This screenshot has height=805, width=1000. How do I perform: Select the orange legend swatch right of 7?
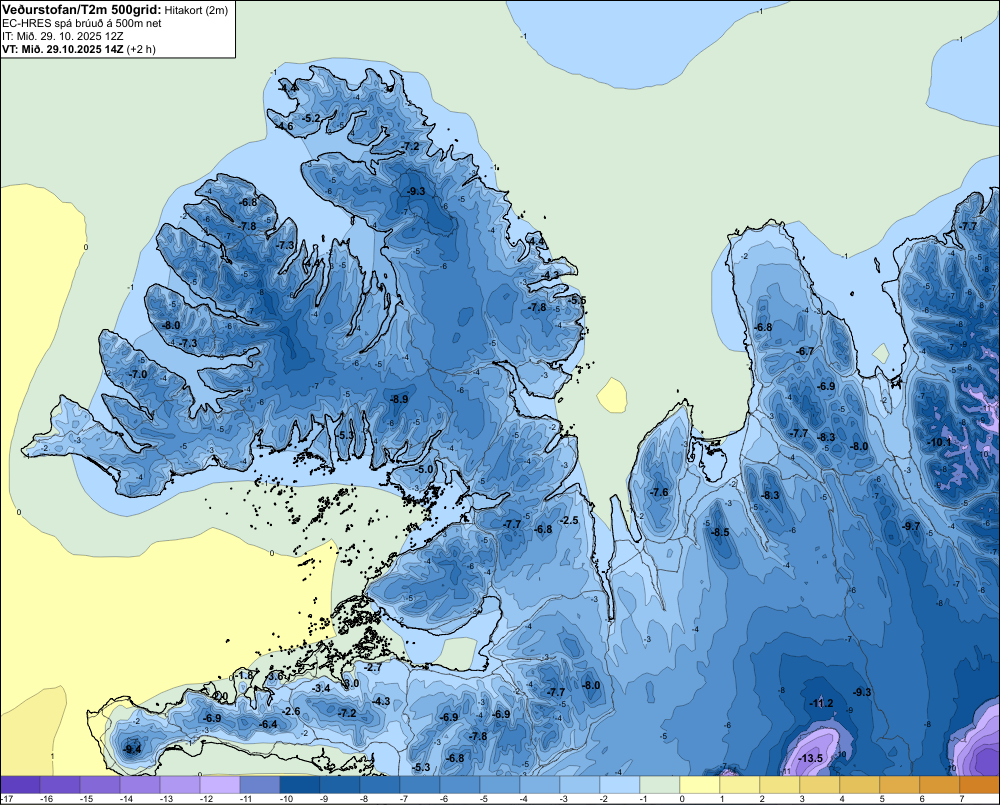pyautogui.click(x=980, y=785)
